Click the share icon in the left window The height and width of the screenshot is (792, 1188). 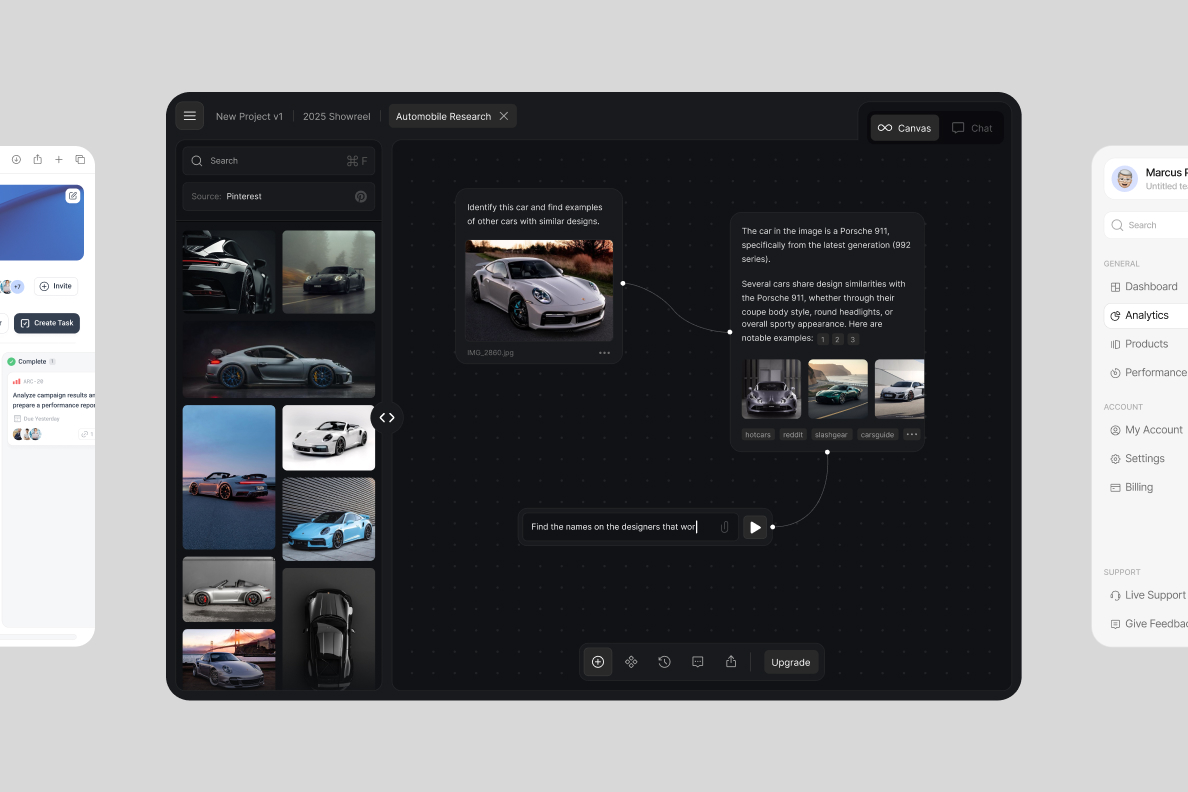coord(37,159)
